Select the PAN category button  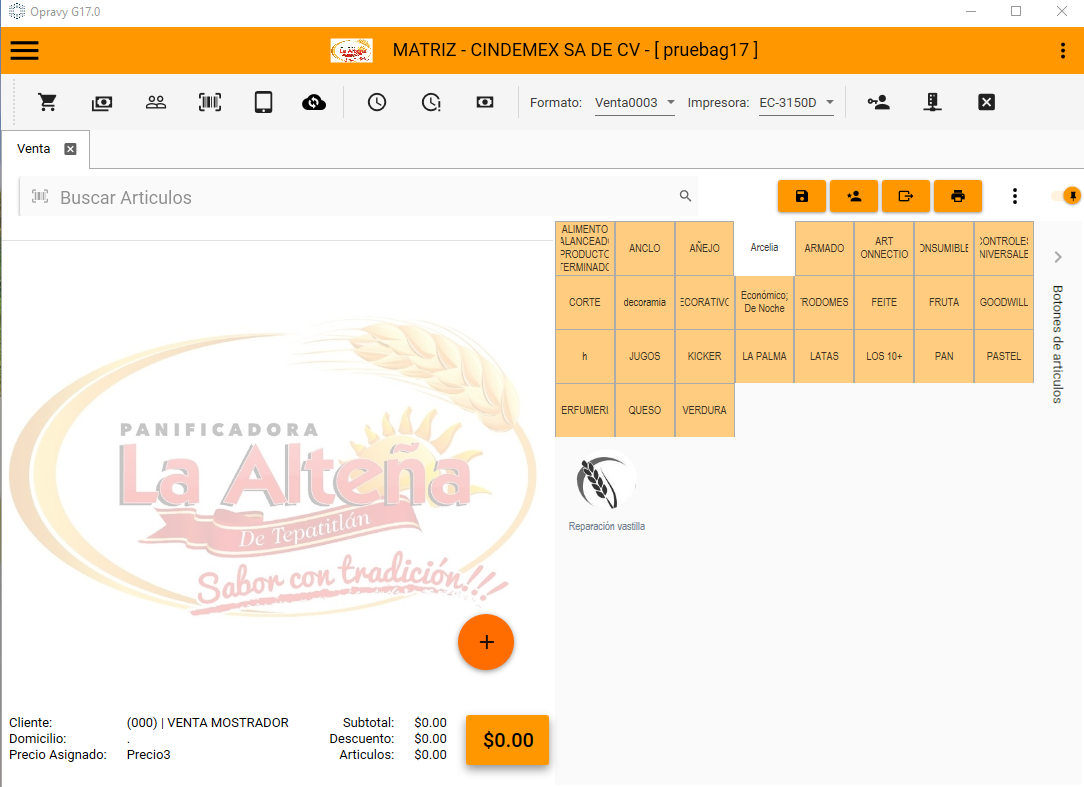pos(944,356)
